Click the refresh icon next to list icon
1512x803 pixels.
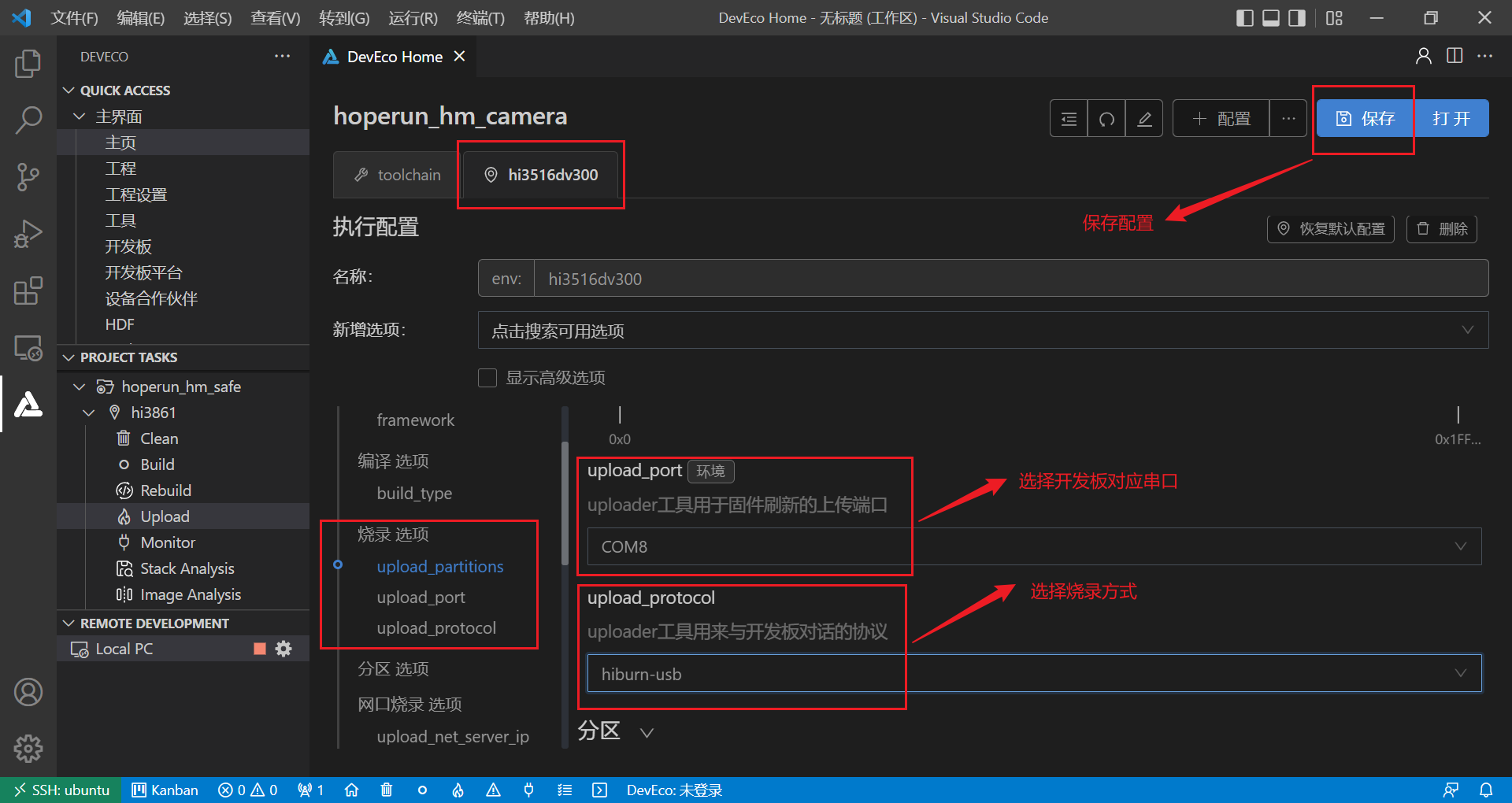point(1106,119)
